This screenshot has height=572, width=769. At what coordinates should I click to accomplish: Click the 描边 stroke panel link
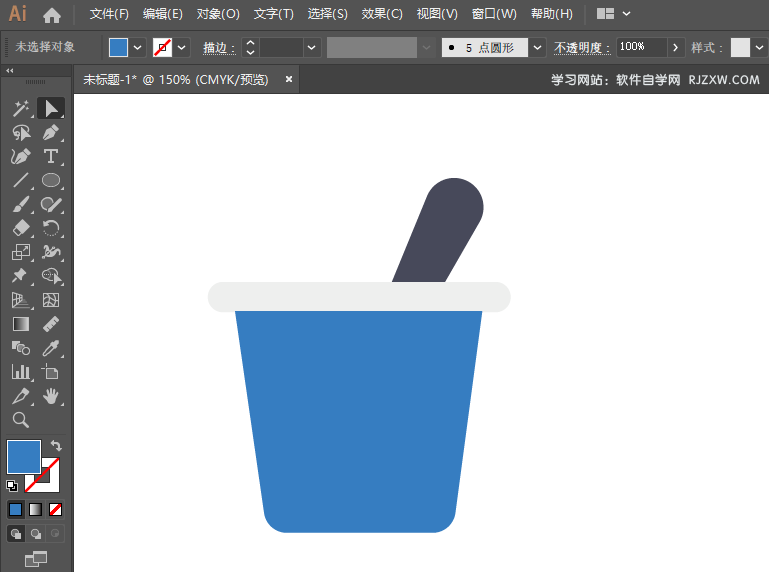pos(218,47)
